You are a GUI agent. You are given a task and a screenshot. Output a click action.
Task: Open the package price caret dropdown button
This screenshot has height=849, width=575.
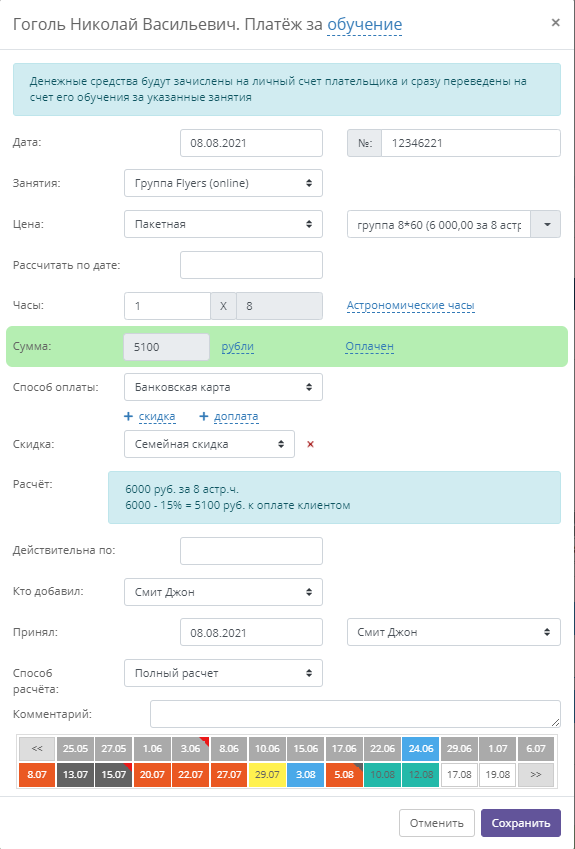point(546,224)
